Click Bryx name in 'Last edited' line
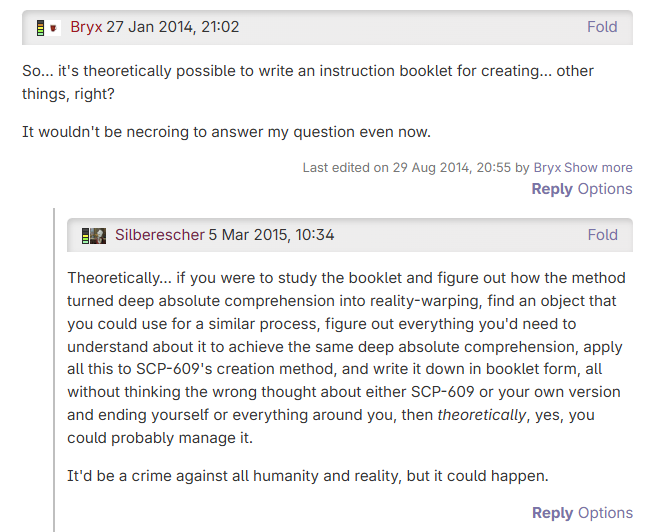Viewport: 666px width, 532px height. pyautogui.click(x=547, y=167)
